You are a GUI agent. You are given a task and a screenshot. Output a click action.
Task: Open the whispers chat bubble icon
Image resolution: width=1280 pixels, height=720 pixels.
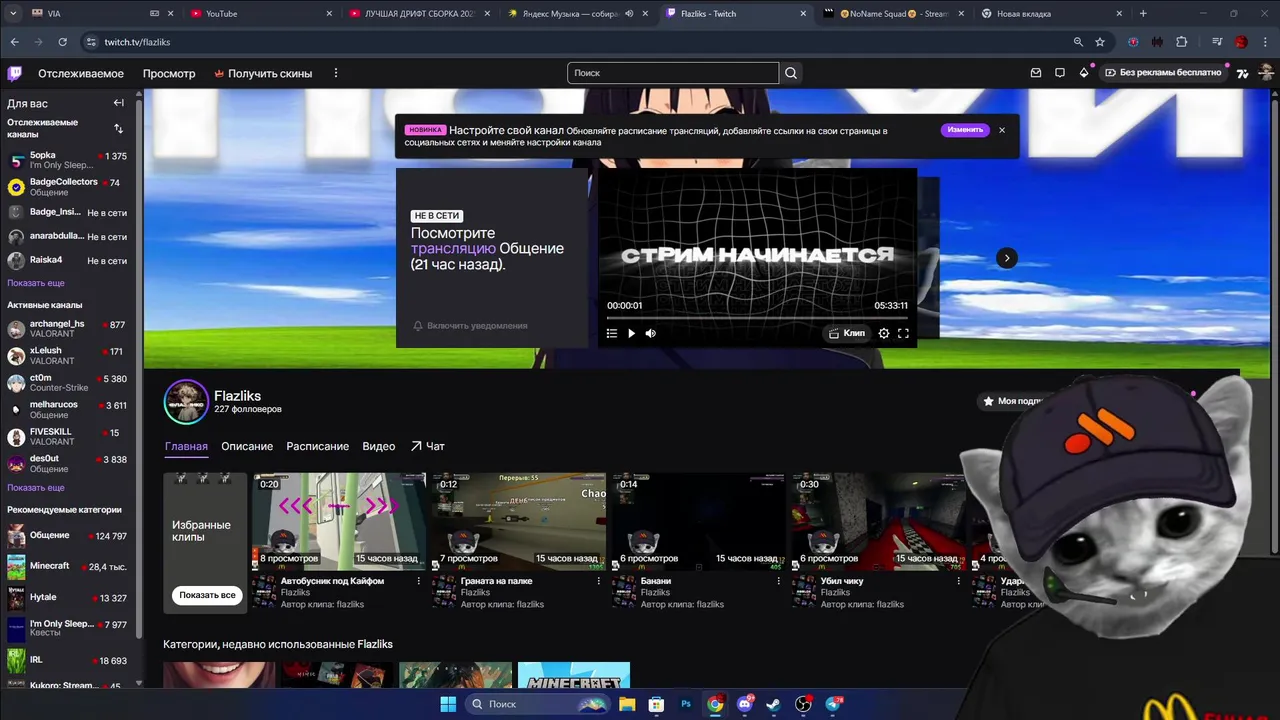coord(1060,73)
